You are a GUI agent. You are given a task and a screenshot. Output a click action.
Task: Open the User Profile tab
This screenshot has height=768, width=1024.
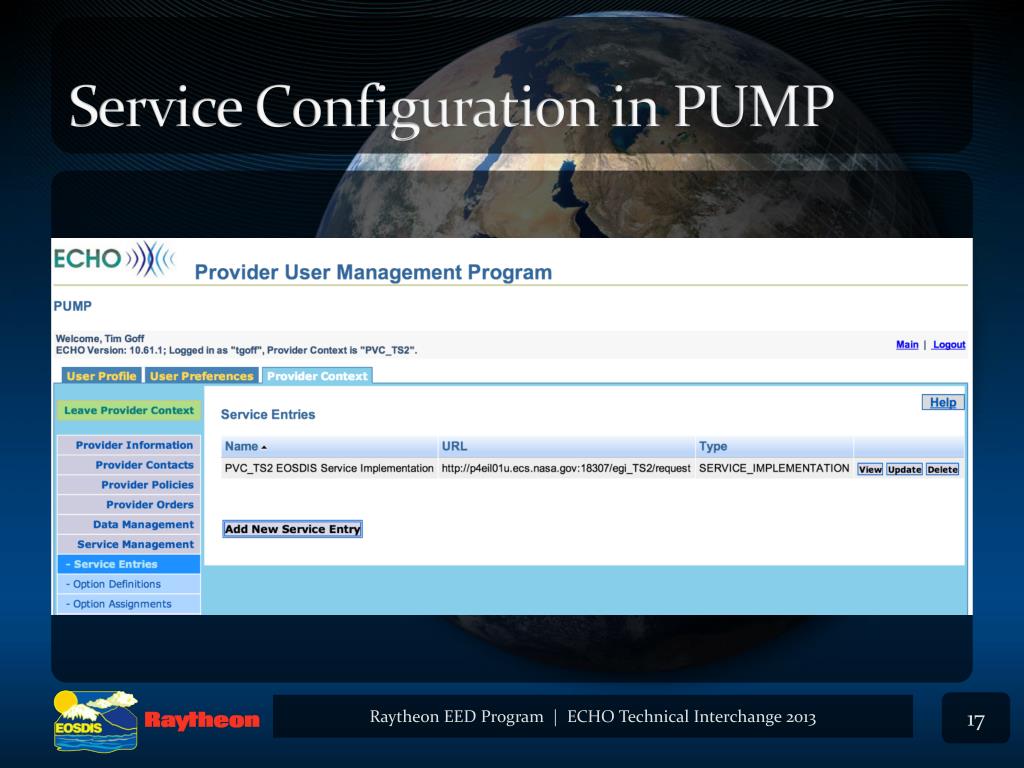pos(101,376)
